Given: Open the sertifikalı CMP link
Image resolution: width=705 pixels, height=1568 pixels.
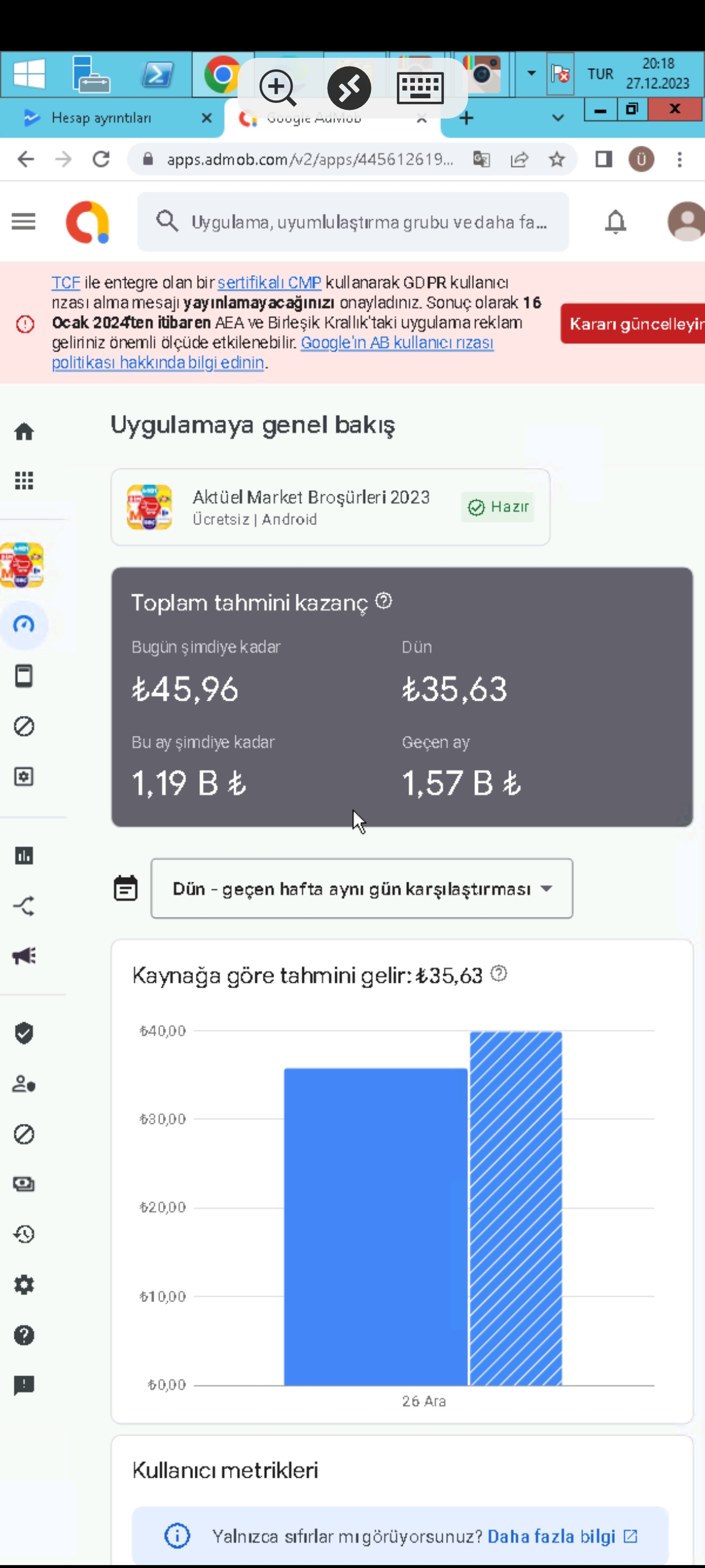Looking at the screenshot, I should coord(269,282).
